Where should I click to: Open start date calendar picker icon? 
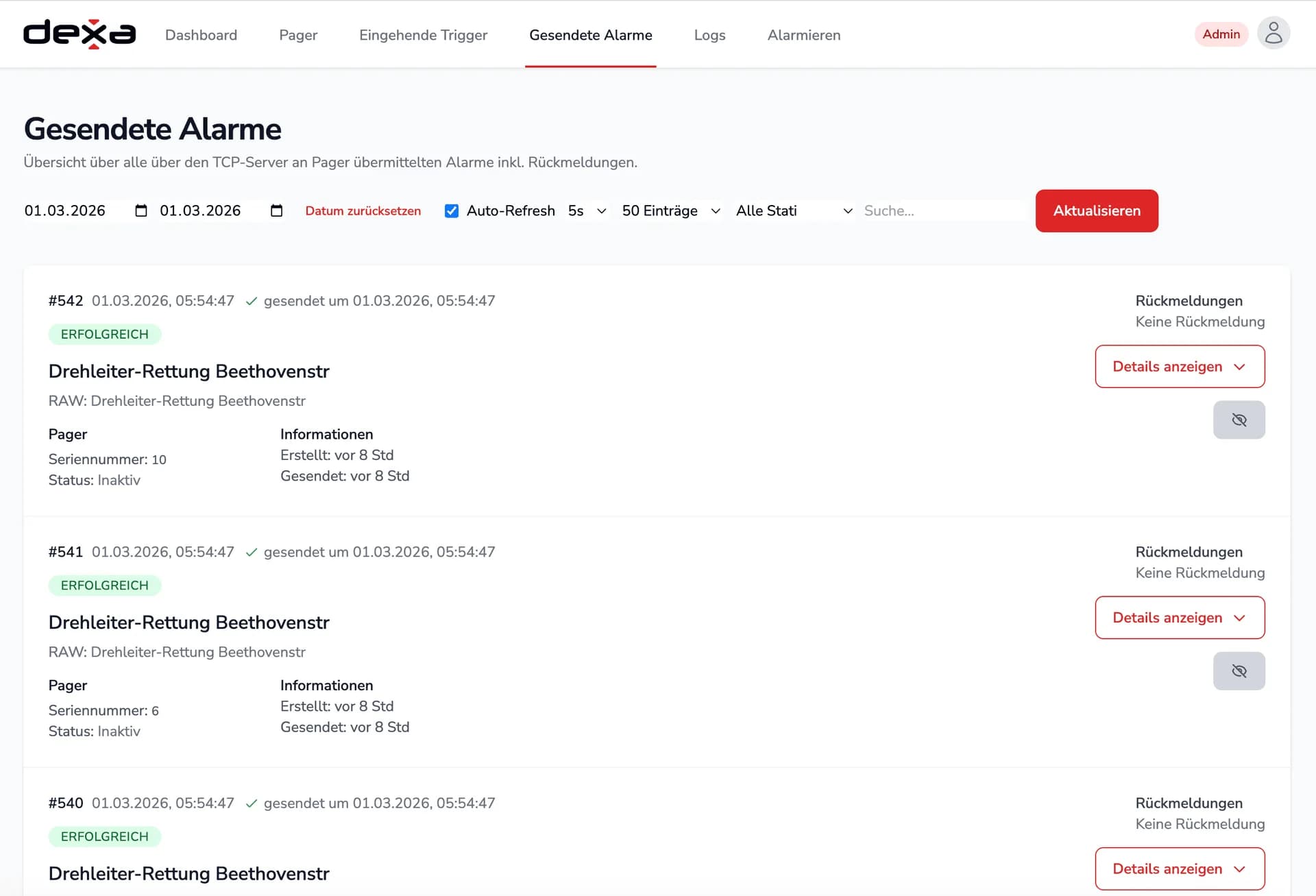tap(141, 211)
